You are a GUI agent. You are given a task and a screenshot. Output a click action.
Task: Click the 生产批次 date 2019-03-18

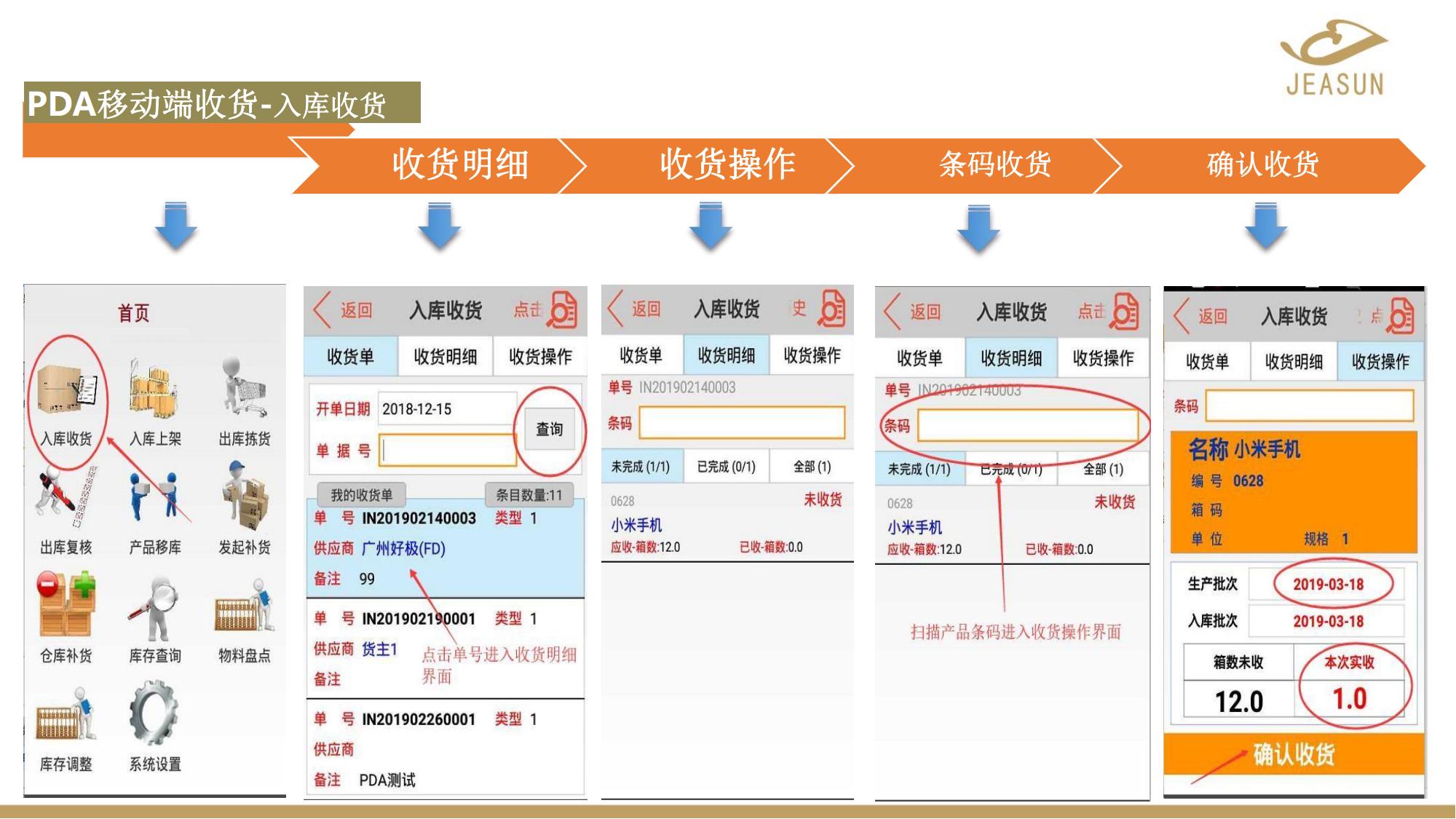[1328, 585]
